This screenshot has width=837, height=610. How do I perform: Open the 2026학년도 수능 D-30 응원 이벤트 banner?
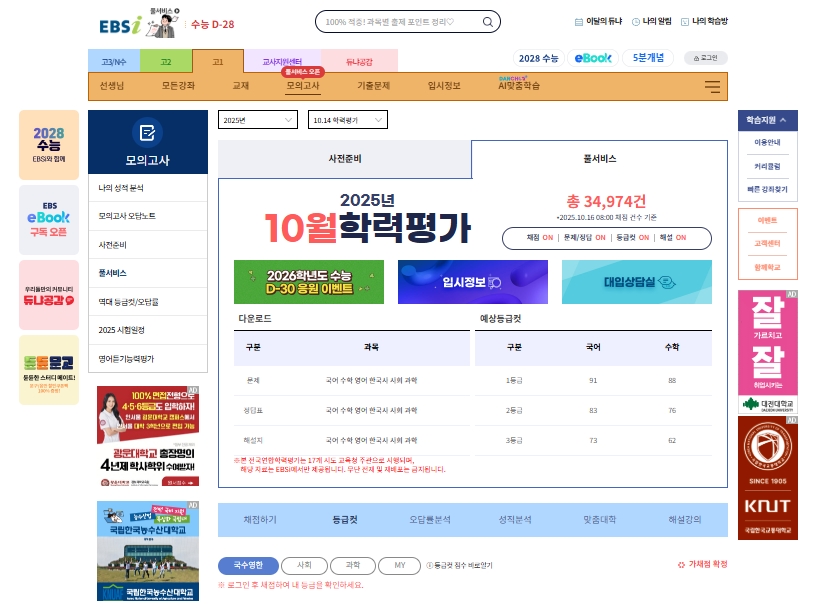point(309,282)
